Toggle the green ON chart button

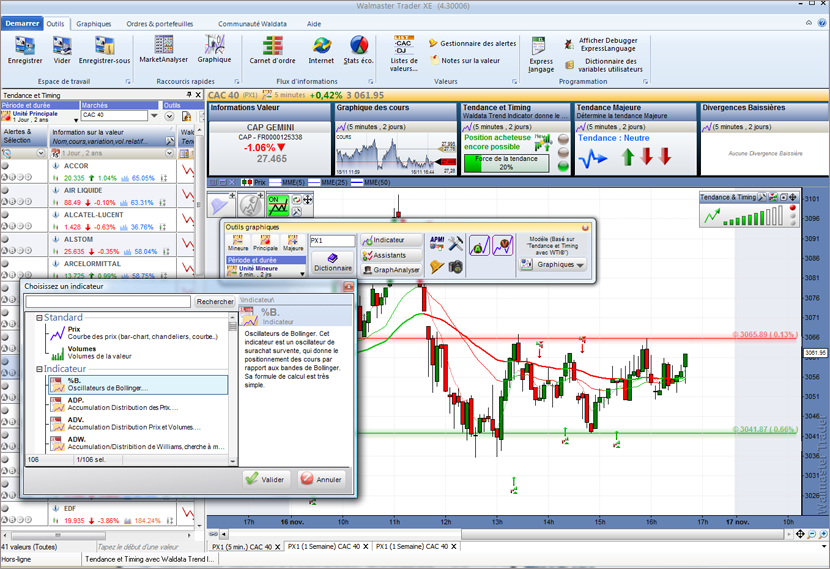coord(278,205)
